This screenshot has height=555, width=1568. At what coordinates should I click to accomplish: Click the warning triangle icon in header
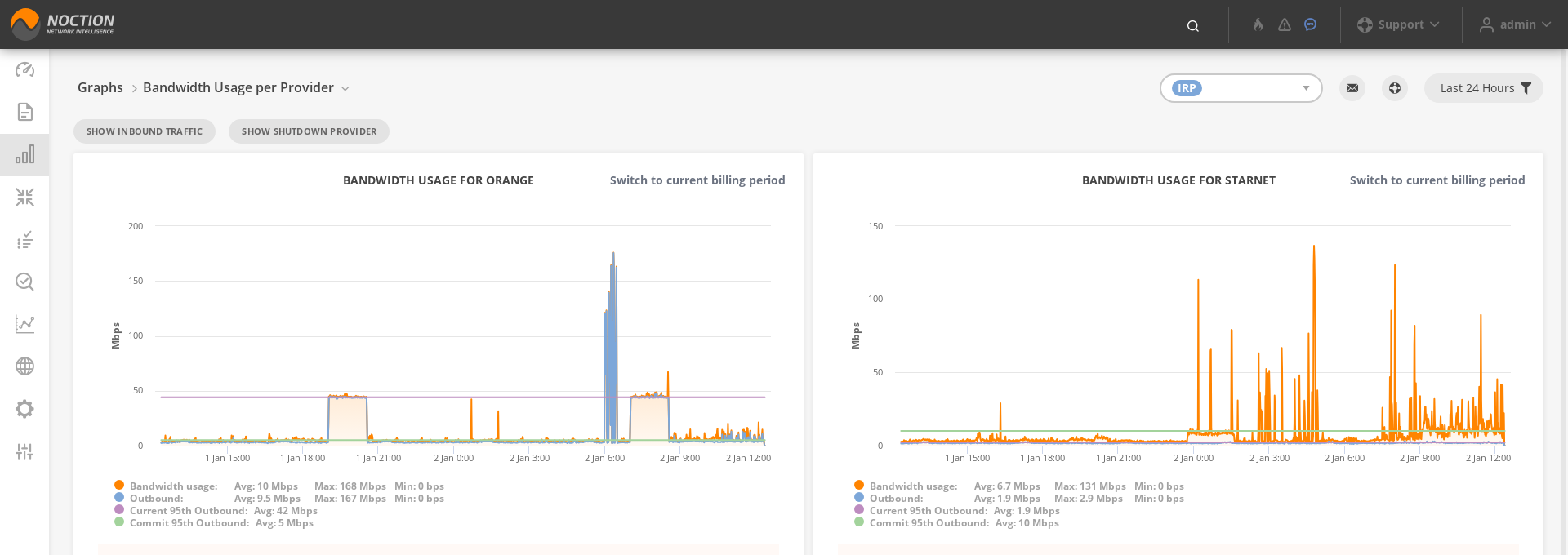(1285, 24)
